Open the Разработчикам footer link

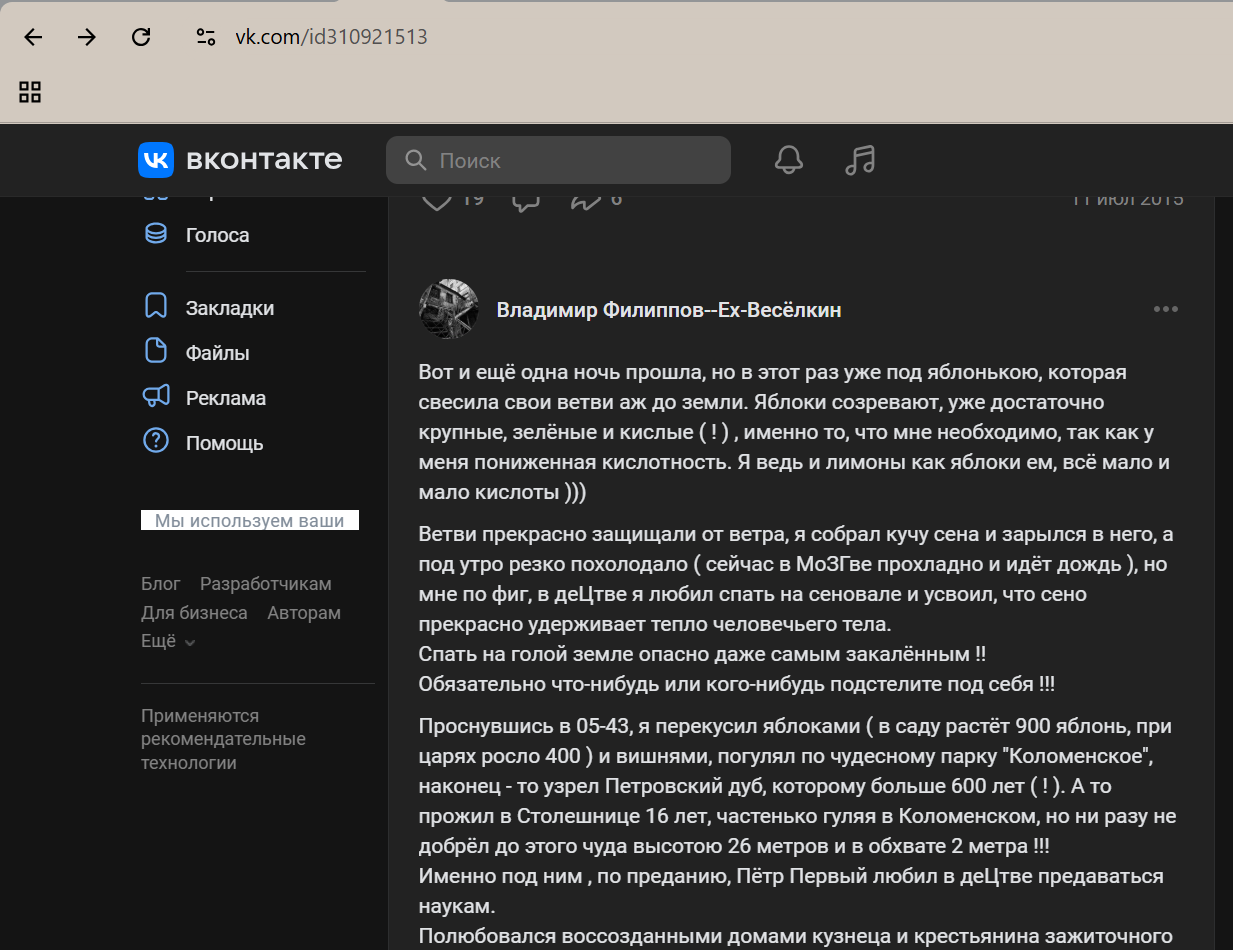click(x=265, y=584)
